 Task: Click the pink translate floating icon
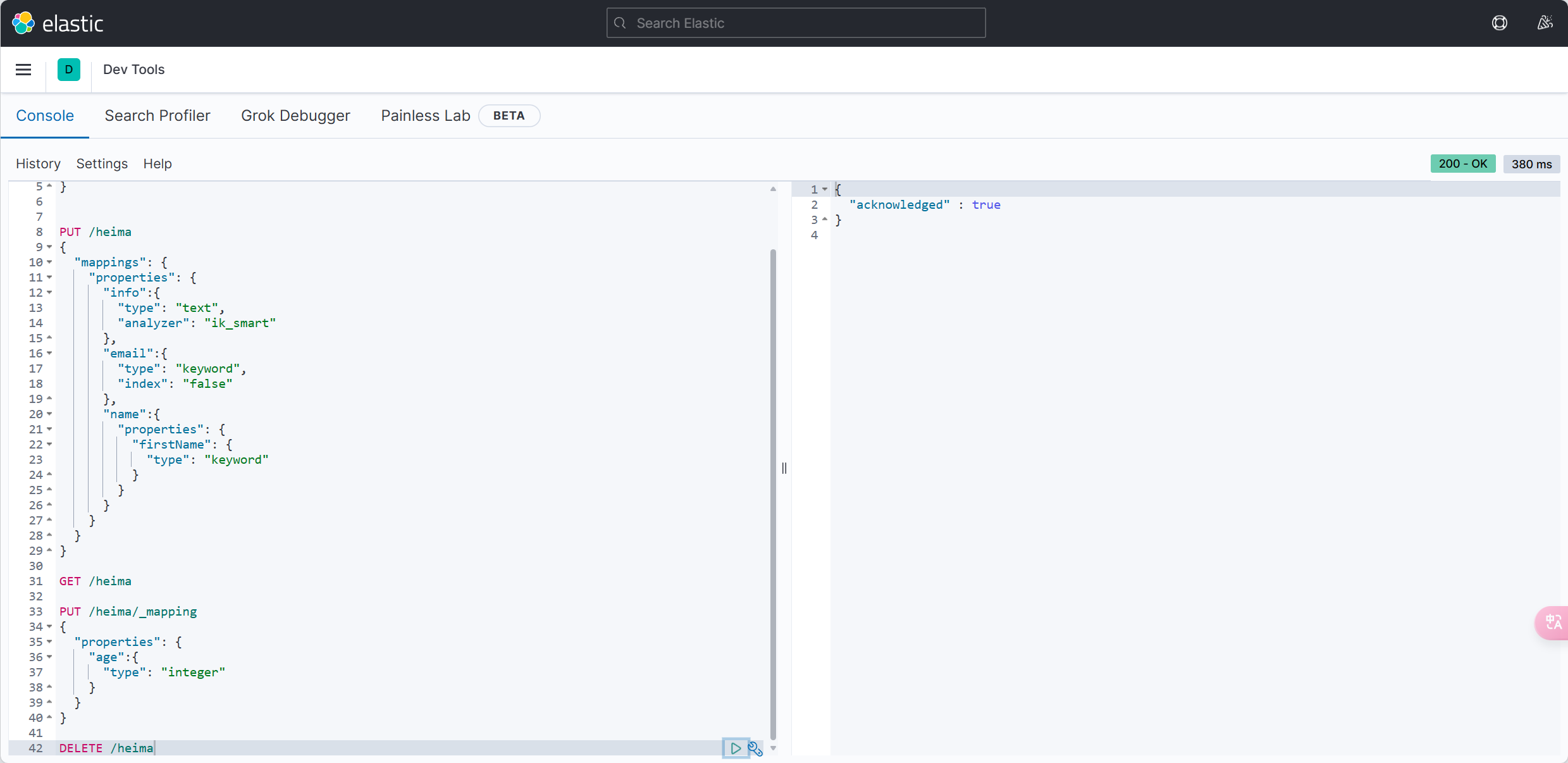pyautogui.click(x=1553, y=623)
